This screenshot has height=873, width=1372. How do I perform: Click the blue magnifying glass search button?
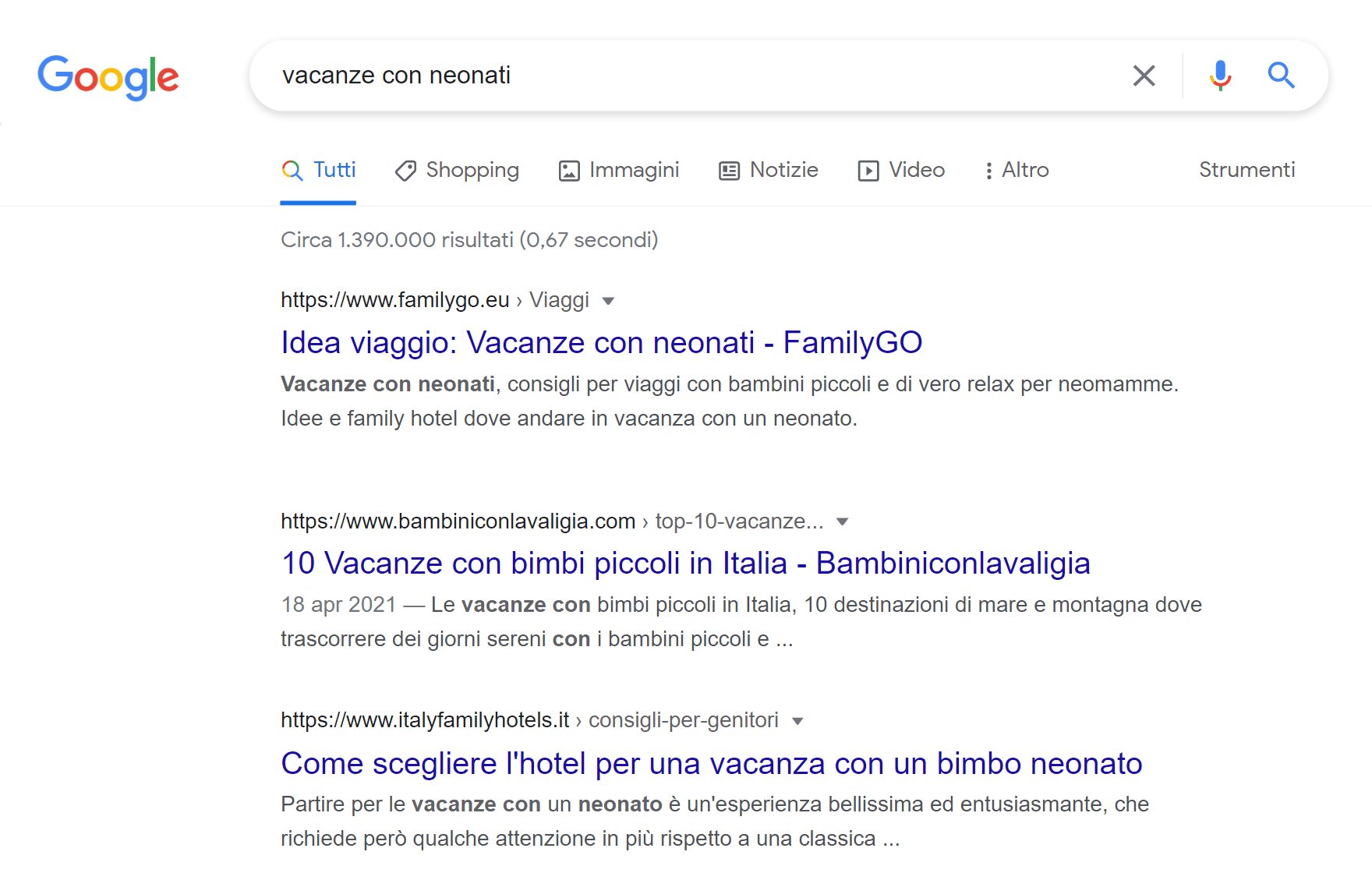tap(1281, 76)
